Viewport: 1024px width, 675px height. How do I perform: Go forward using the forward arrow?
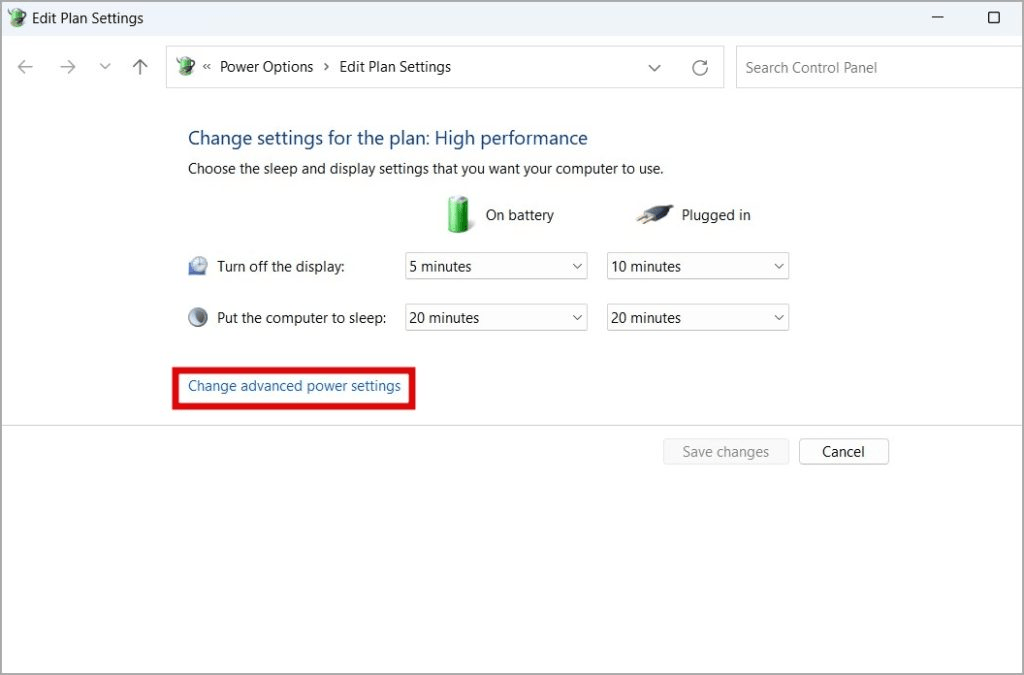coord(68,67)
